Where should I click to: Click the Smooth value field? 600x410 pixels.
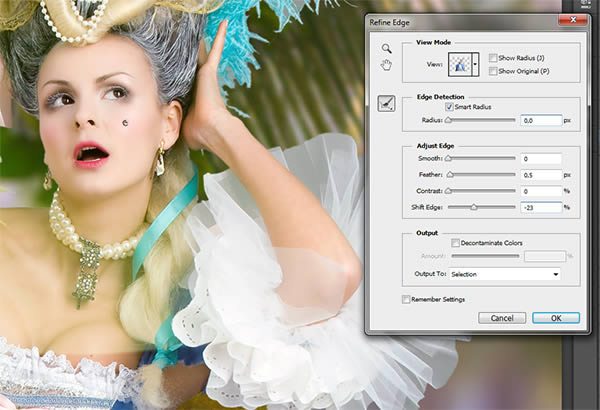click(541, 158)
